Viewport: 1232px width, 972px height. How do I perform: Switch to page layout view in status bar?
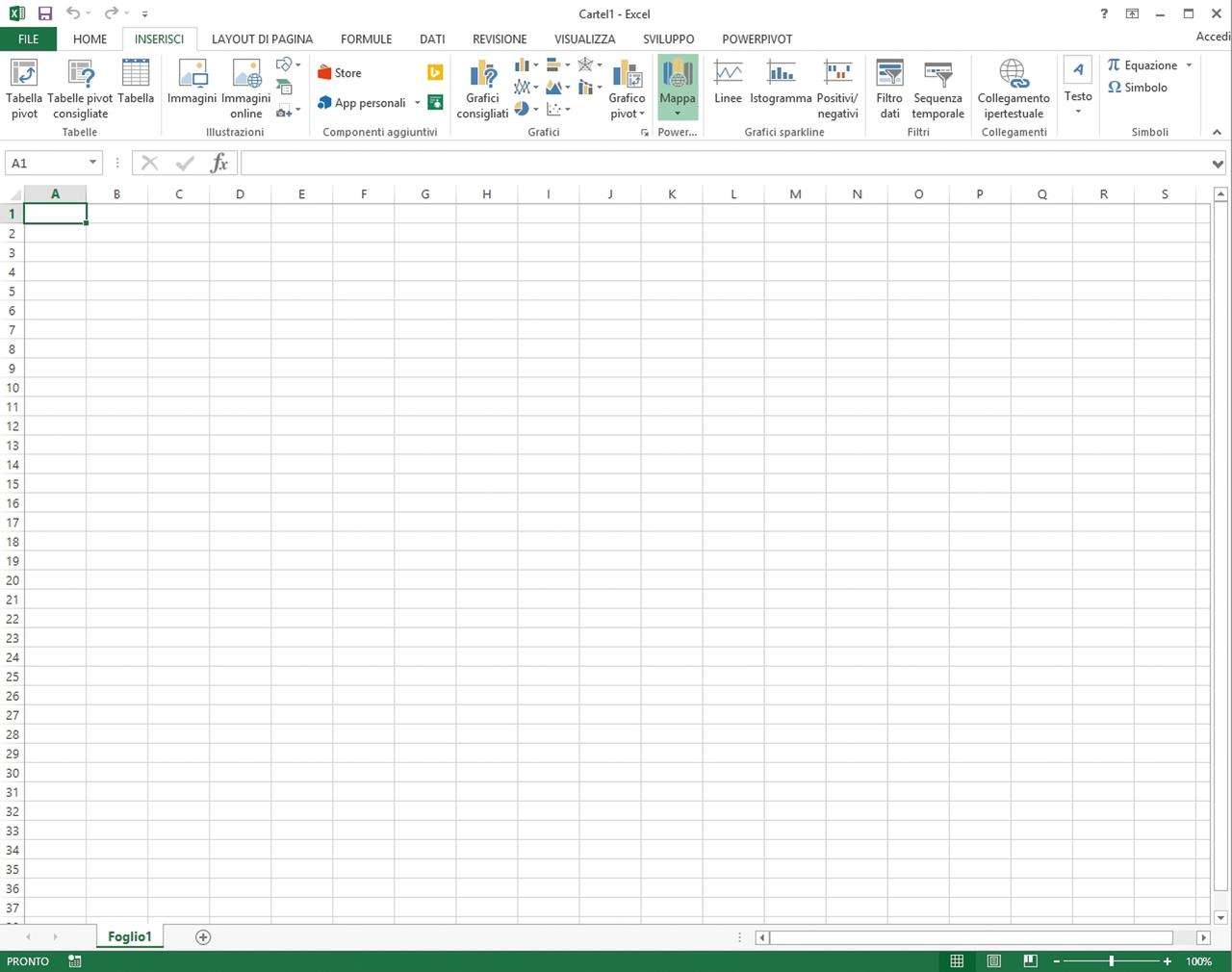(993, 960)
